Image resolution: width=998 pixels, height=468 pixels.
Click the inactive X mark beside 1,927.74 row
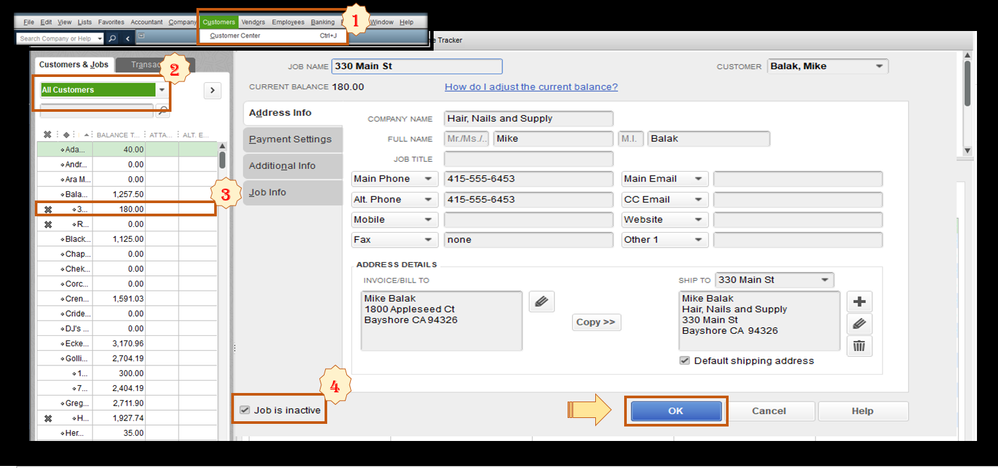[47, 418]
